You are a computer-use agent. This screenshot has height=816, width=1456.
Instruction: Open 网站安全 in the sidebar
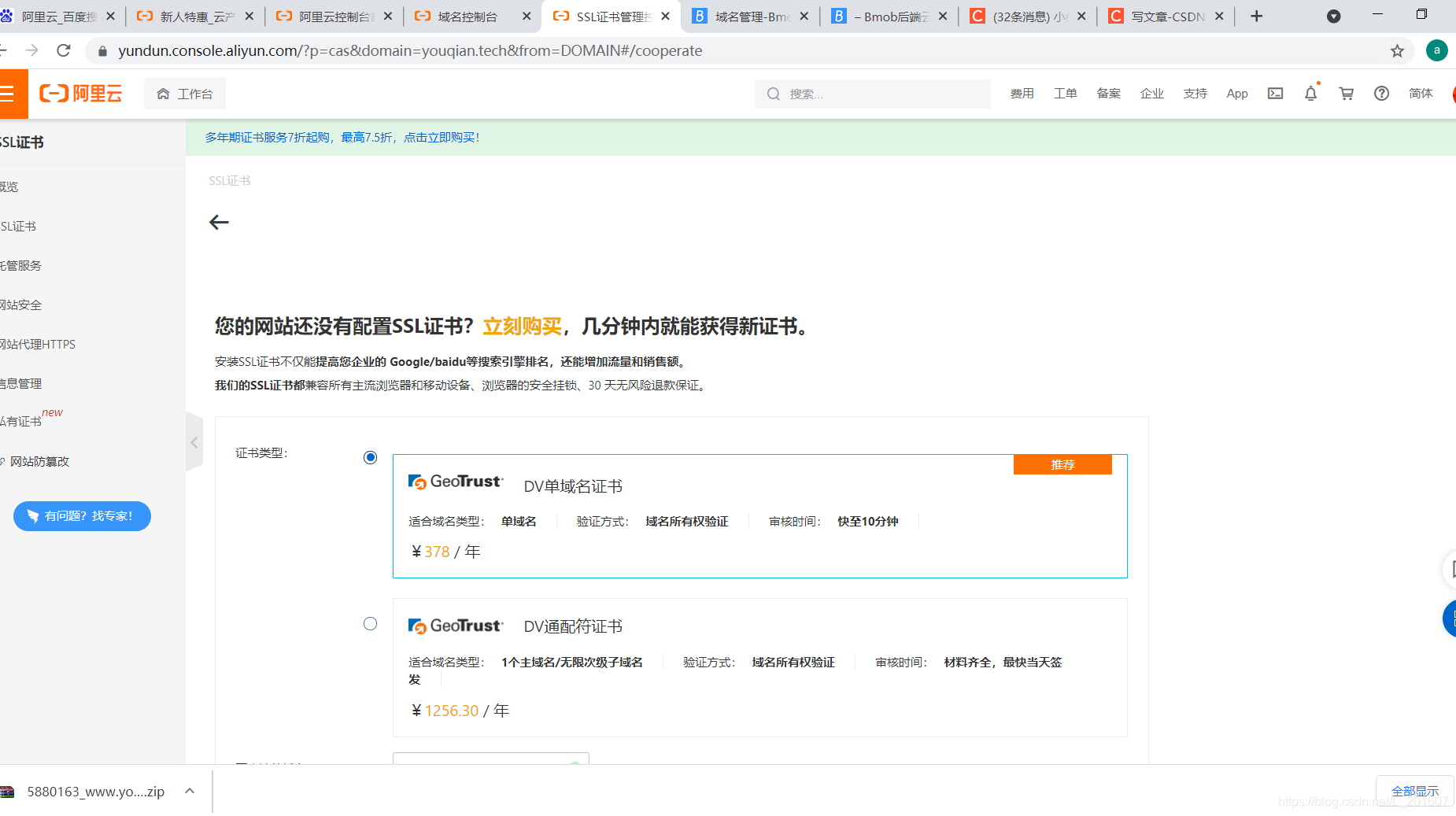(x=21, y=305)
